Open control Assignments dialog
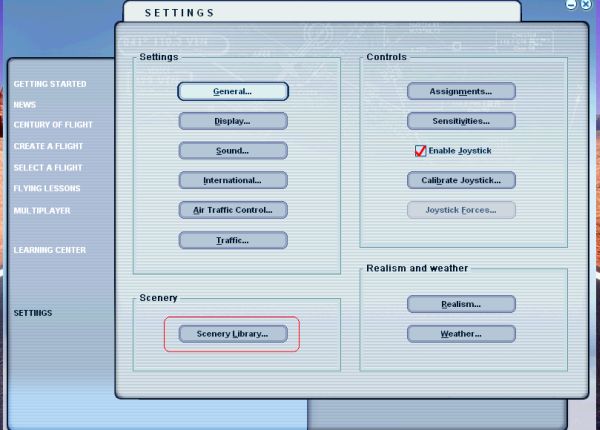The height and width of the screenshot is (430, 600). [461, 91]
